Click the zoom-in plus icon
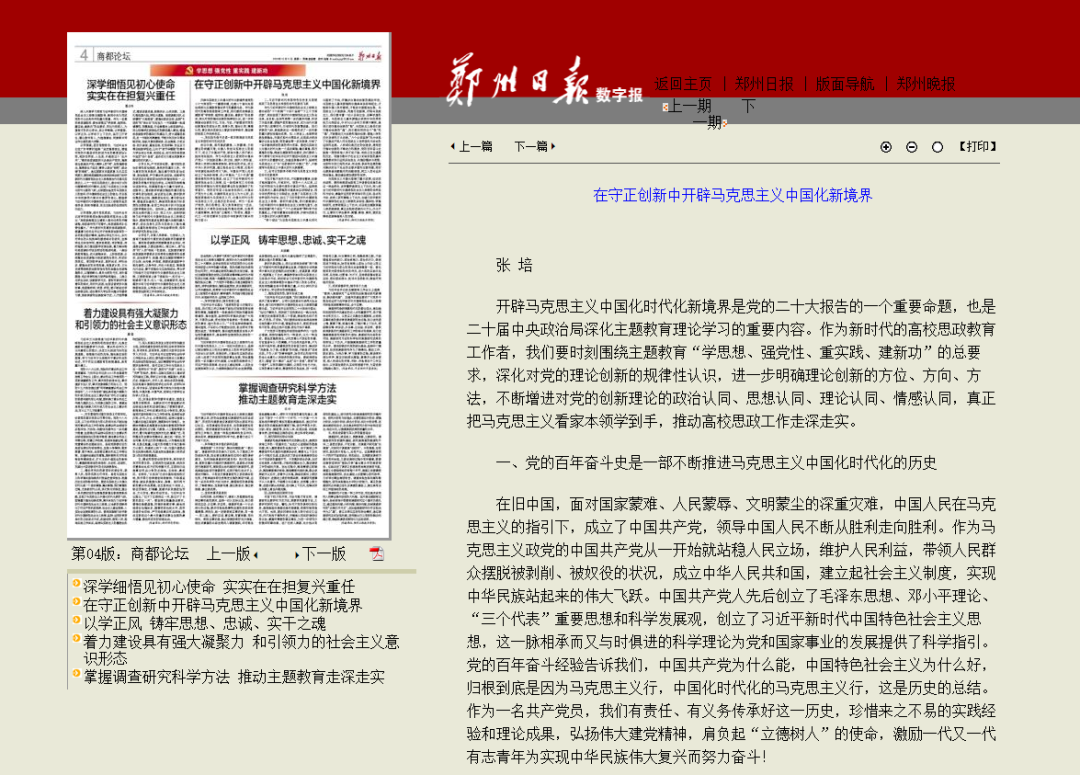The height and width of the screenshot is (775, 1080). 886,147
